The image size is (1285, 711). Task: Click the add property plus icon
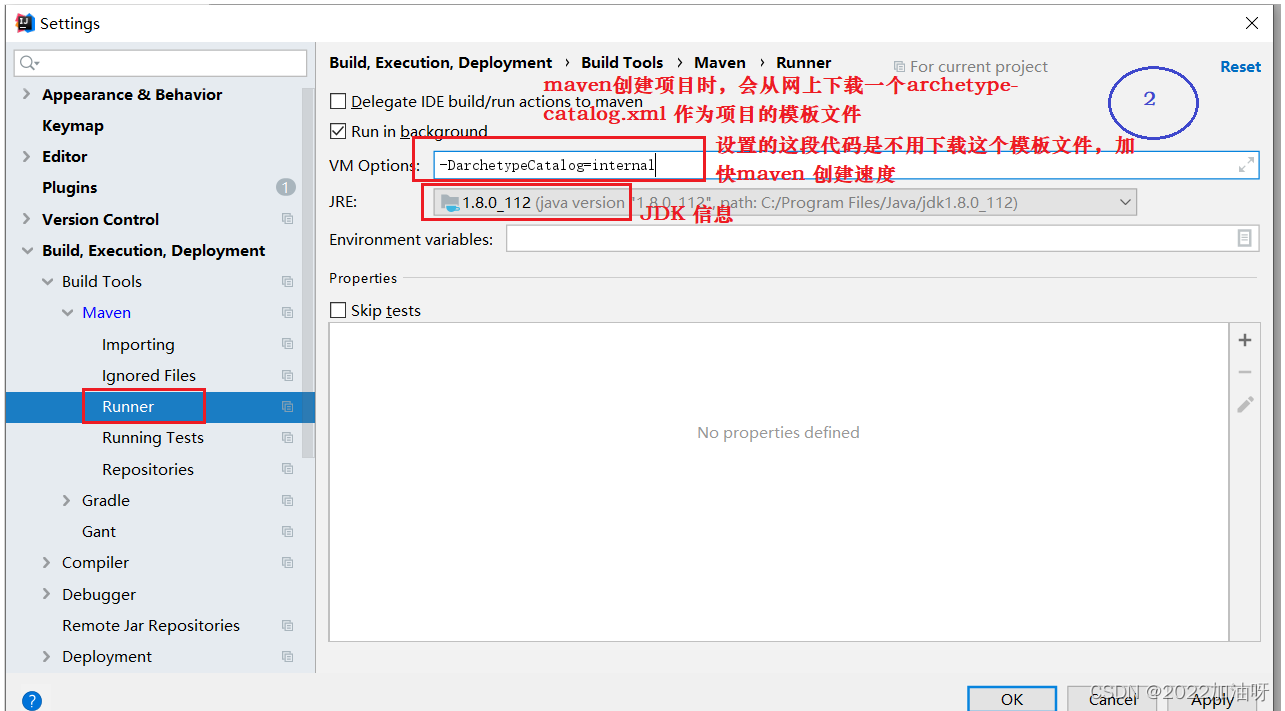click(1245, 340)
